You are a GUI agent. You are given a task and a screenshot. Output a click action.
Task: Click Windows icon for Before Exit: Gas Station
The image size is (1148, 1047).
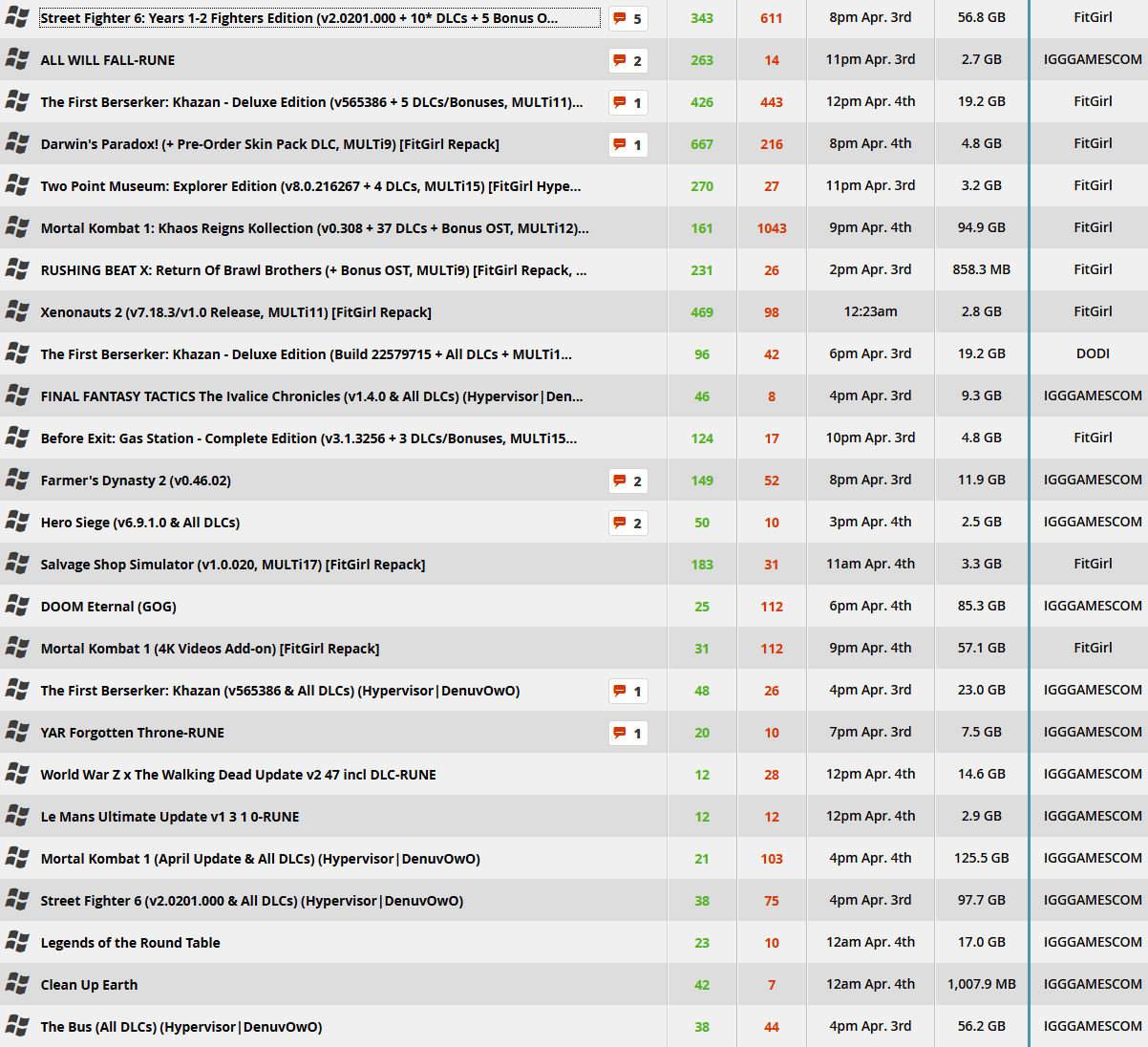click(17, 438)
